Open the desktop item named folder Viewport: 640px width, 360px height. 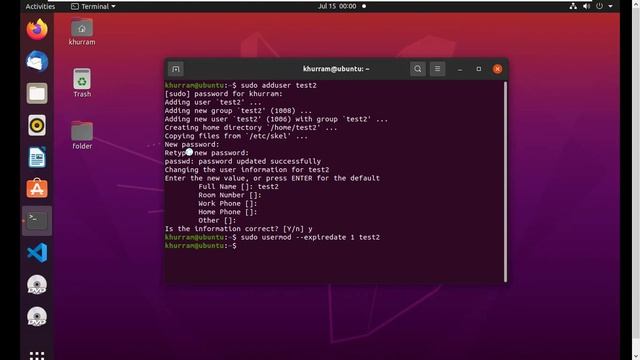(x=82, y=135)
